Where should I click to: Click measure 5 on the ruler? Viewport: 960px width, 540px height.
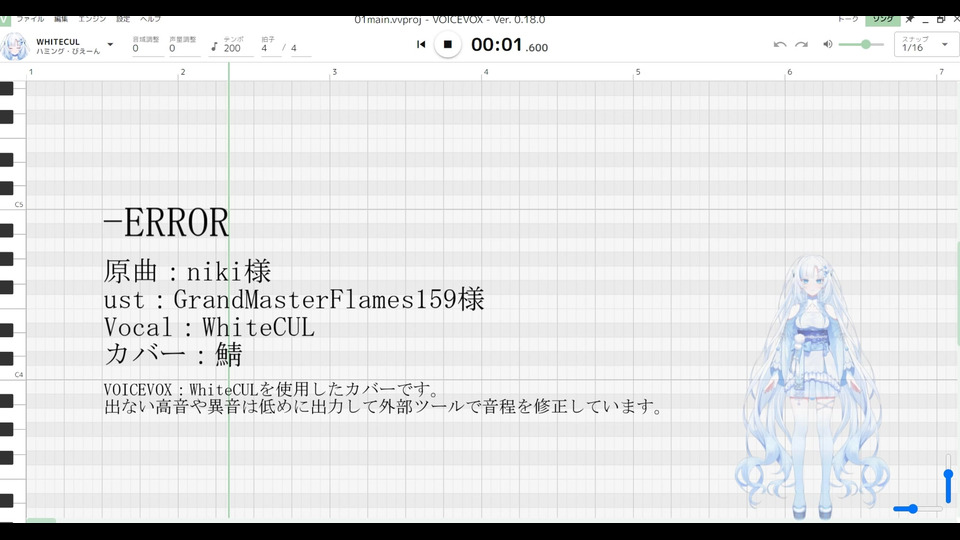[637, 72]
